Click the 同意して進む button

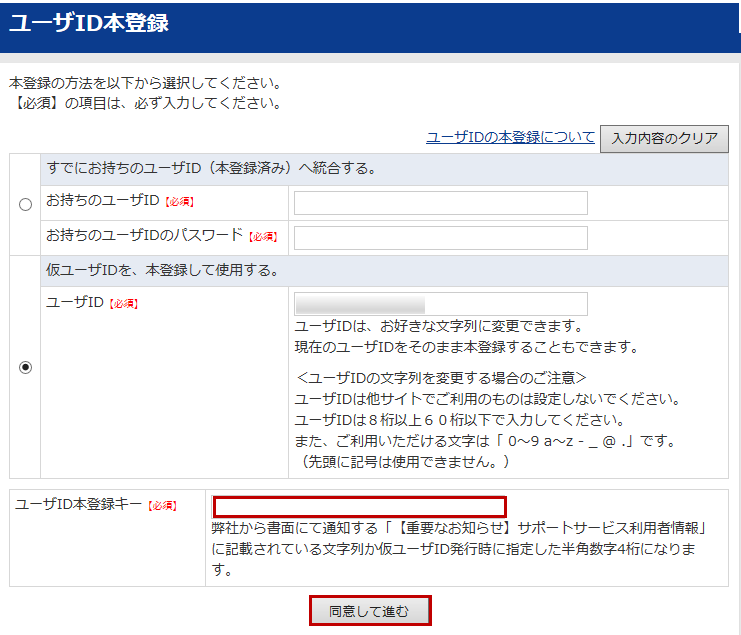tap(370, 611)
